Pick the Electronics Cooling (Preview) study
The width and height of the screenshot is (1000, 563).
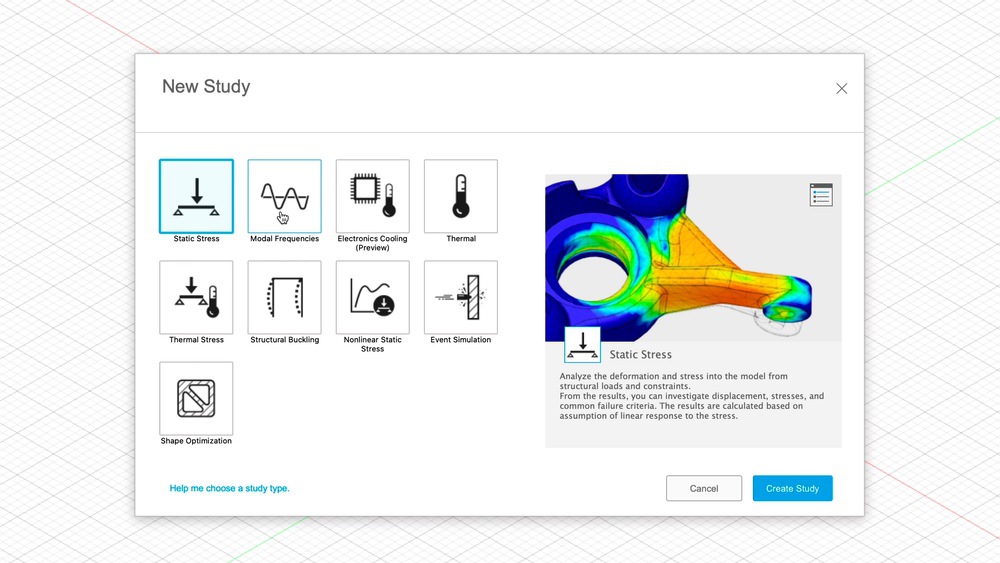coord(372,196)
